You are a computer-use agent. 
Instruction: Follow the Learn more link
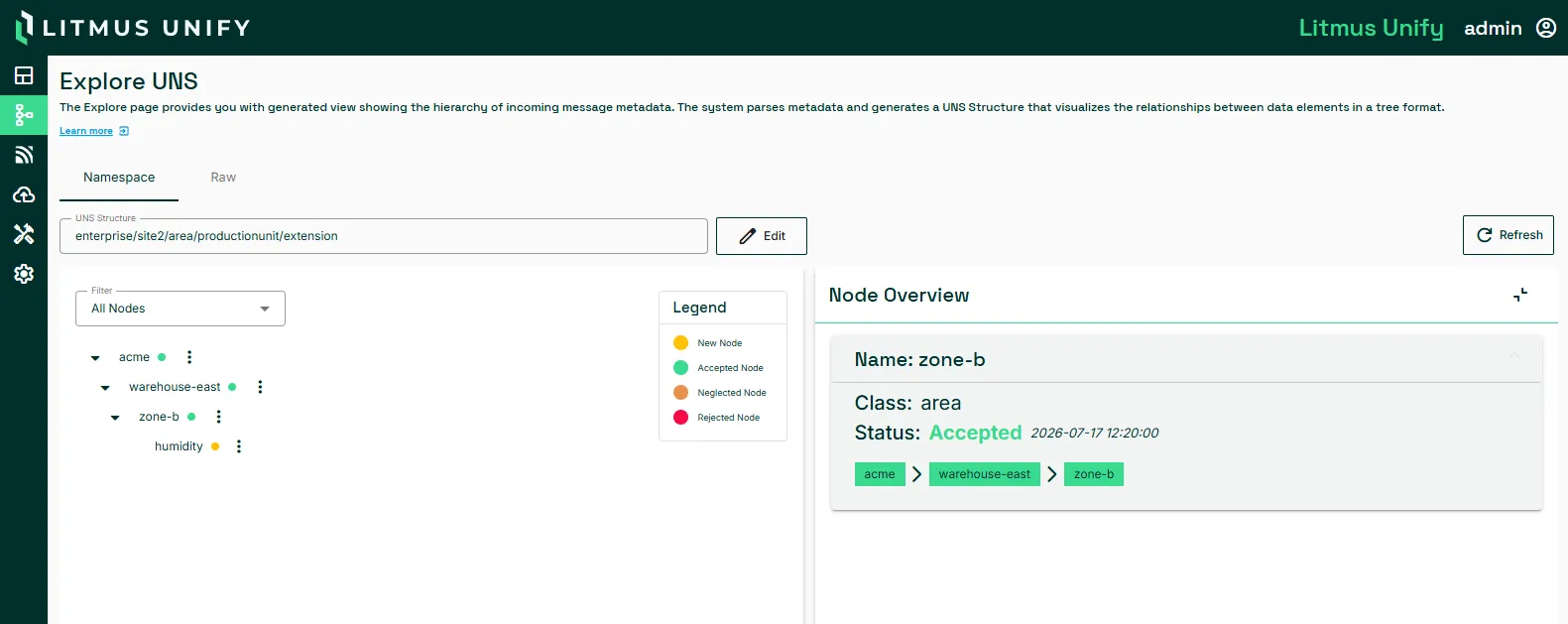(x=86, y=131)
